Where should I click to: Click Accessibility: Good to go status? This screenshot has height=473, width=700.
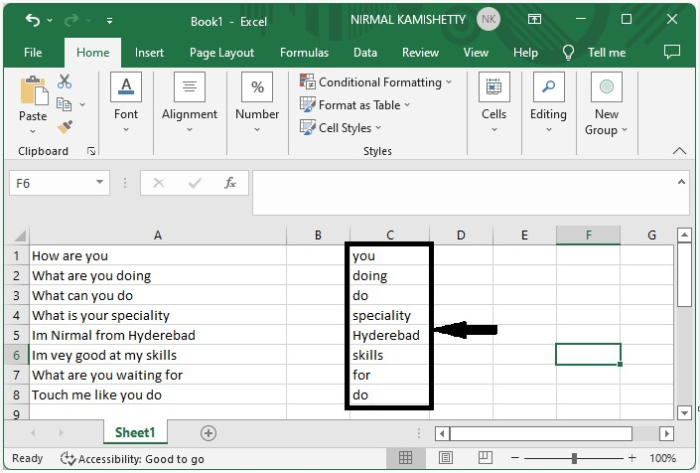tap(132, 458)
